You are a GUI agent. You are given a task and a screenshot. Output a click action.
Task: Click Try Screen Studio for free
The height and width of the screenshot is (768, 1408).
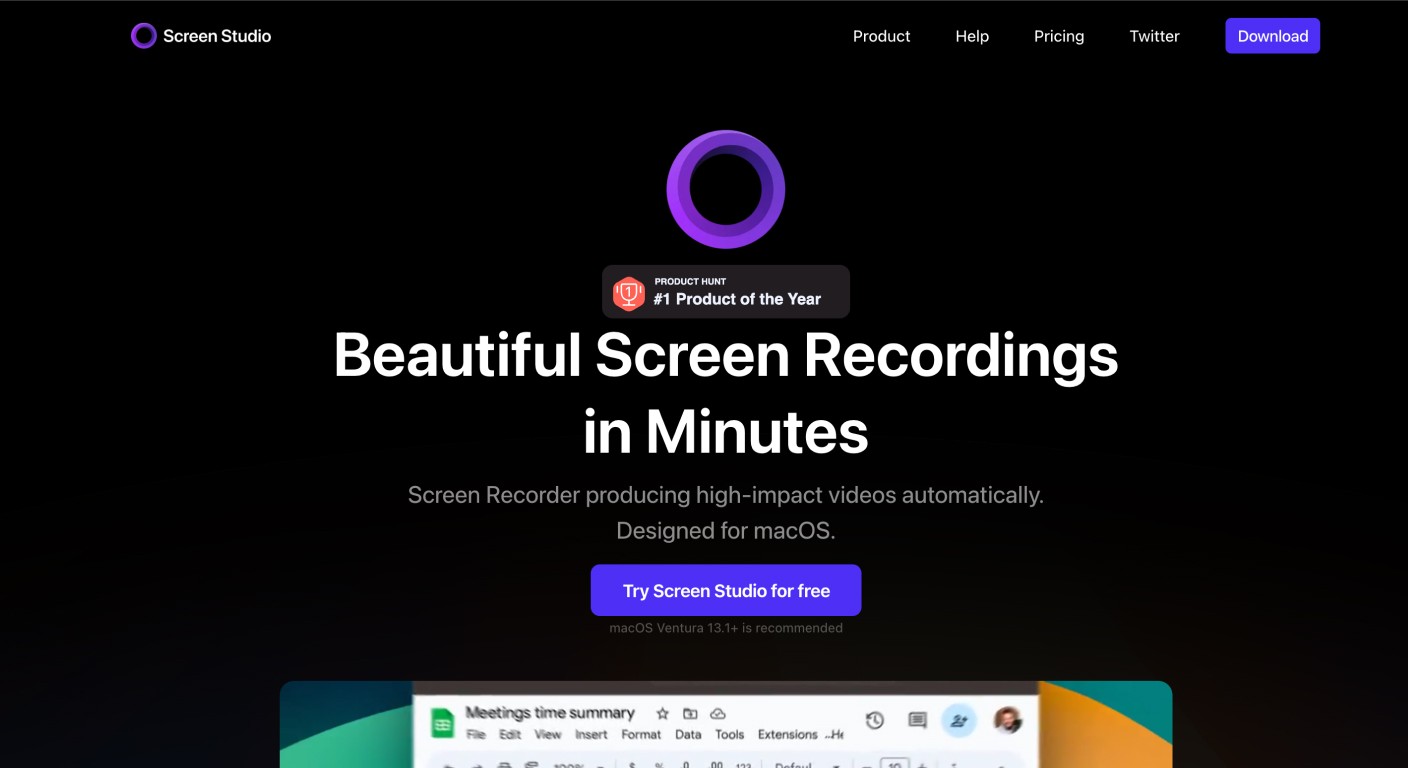[x=726, y=590]
